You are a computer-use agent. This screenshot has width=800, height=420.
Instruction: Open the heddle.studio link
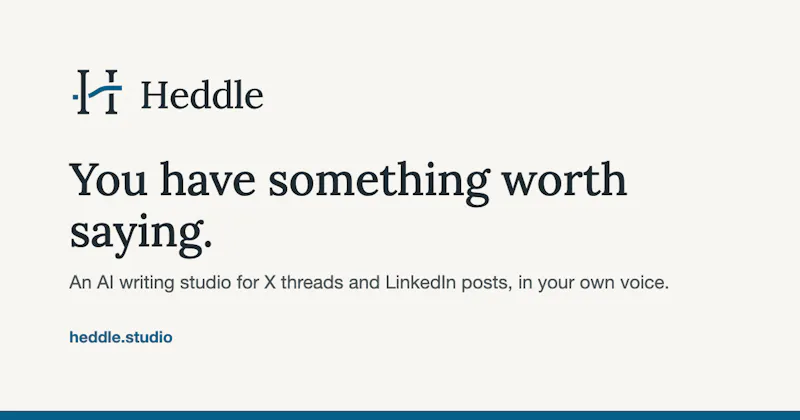pyautogui.click(x=121, y=337)
